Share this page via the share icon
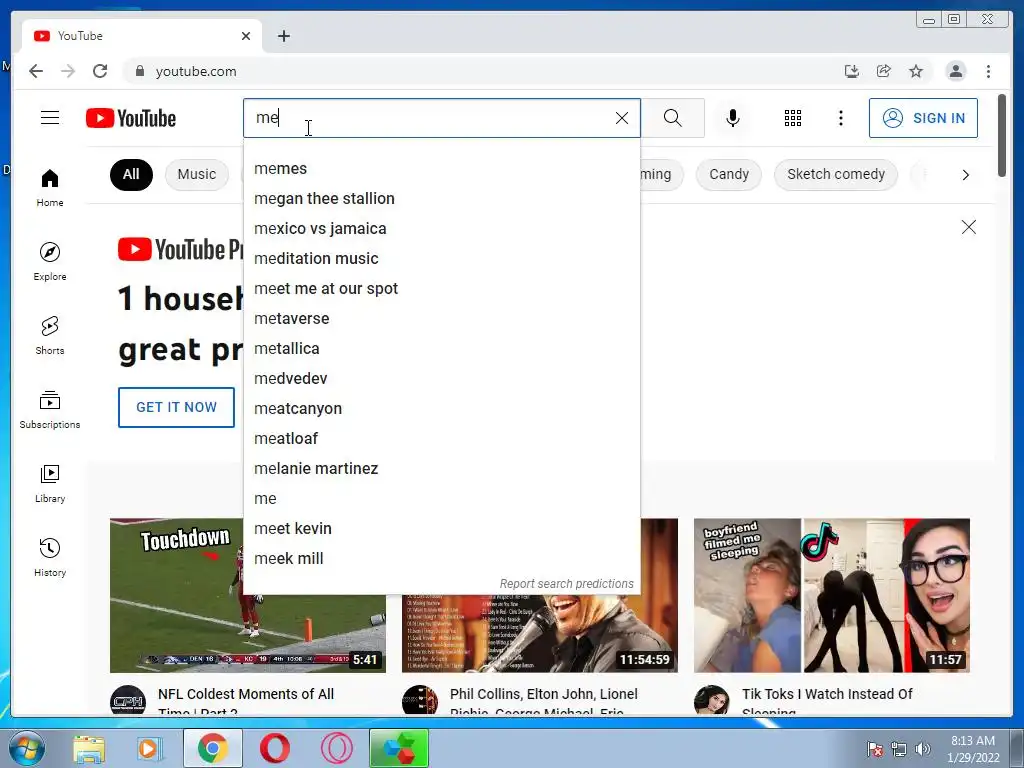The height and width of the screenshot is (768, 1024). click(884, 71)
